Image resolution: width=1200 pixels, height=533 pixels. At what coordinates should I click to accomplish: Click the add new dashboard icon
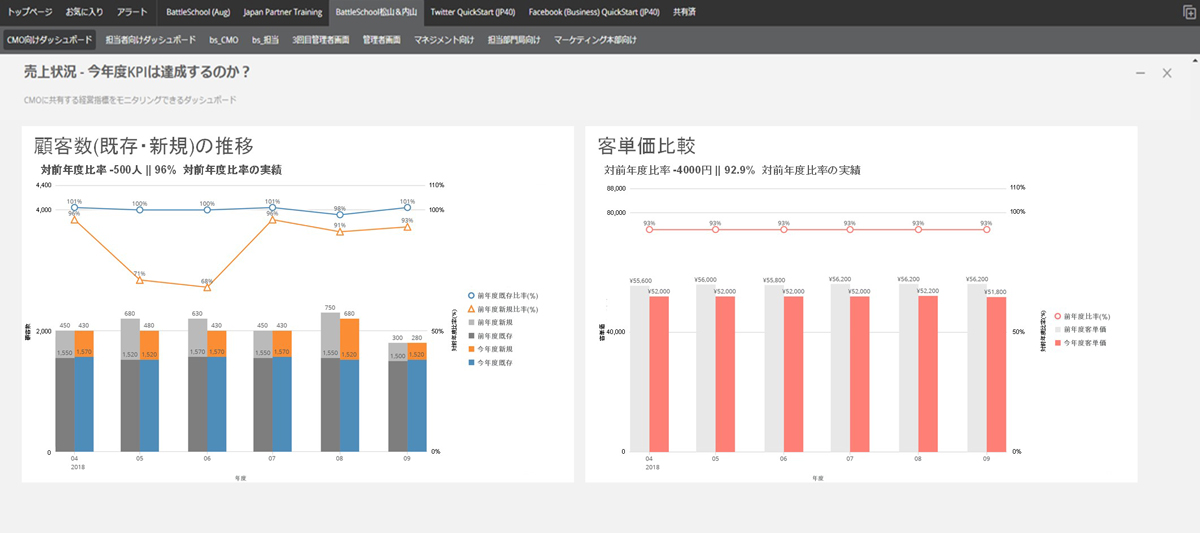(x=1187, y=13)
